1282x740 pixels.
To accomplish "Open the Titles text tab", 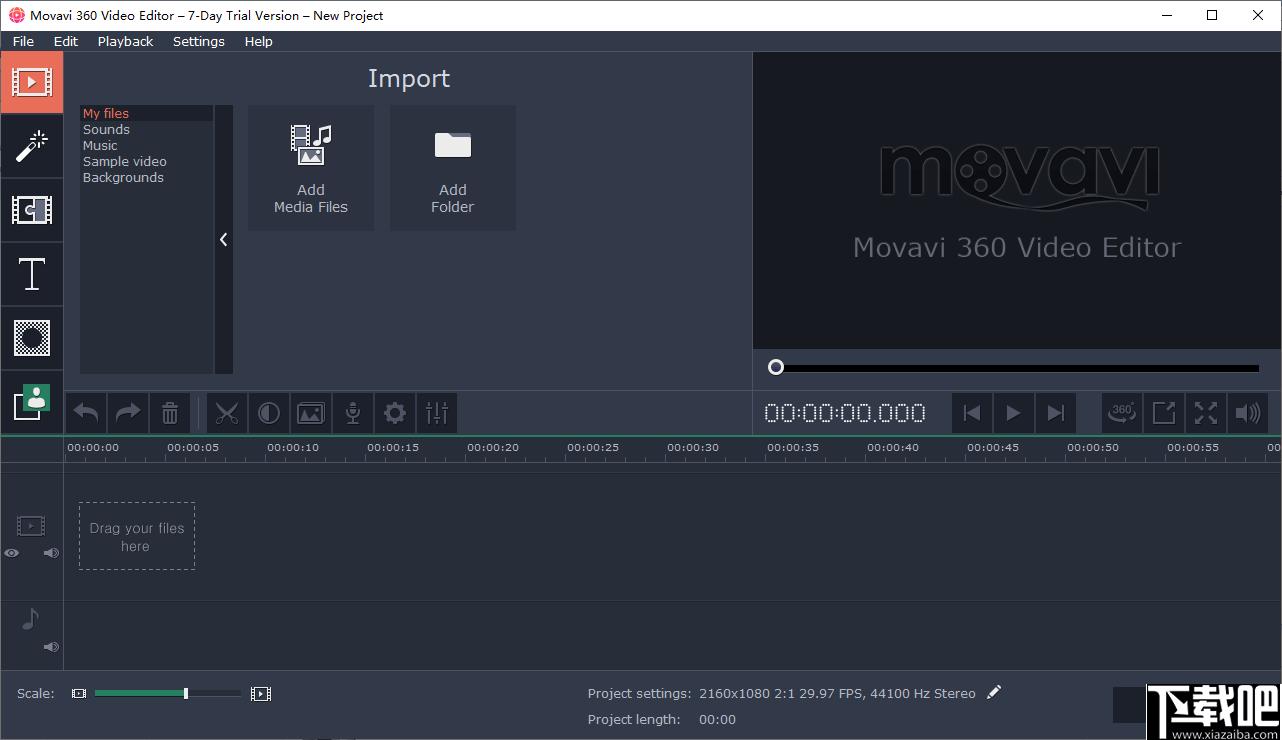I will [x=32, y=274].
